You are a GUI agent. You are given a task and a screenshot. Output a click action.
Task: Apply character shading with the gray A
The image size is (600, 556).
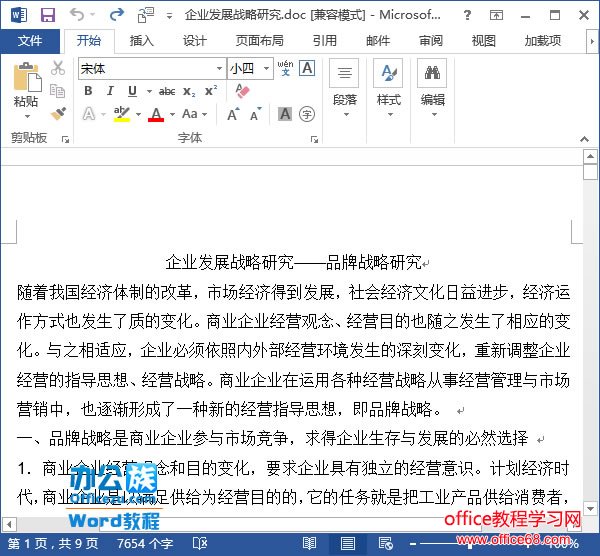[285, 114]
